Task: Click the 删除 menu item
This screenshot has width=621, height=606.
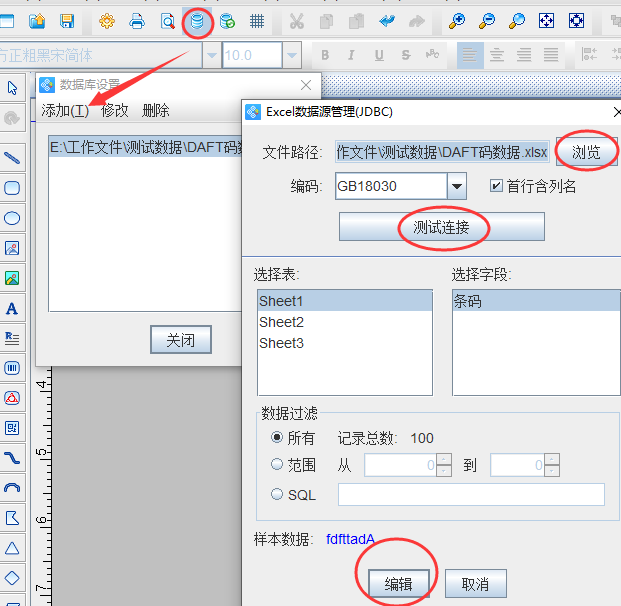Action: click(156, 110)
